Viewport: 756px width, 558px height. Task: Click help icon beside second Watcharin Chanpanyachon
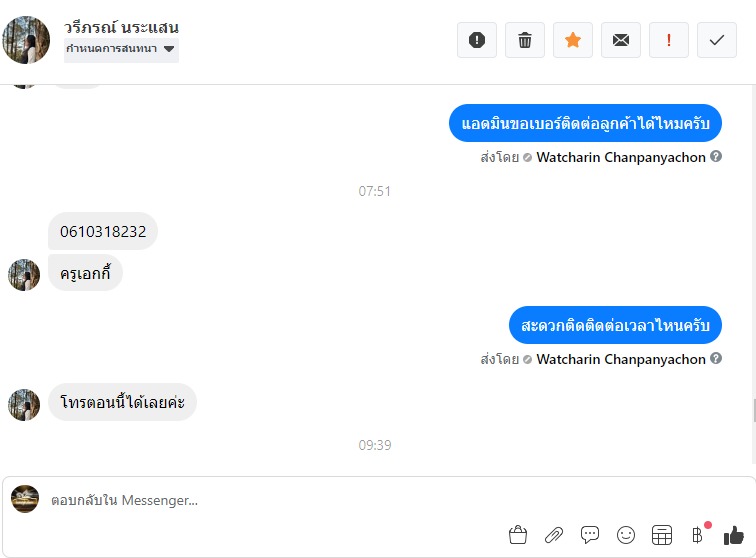(x=716, y=358)
